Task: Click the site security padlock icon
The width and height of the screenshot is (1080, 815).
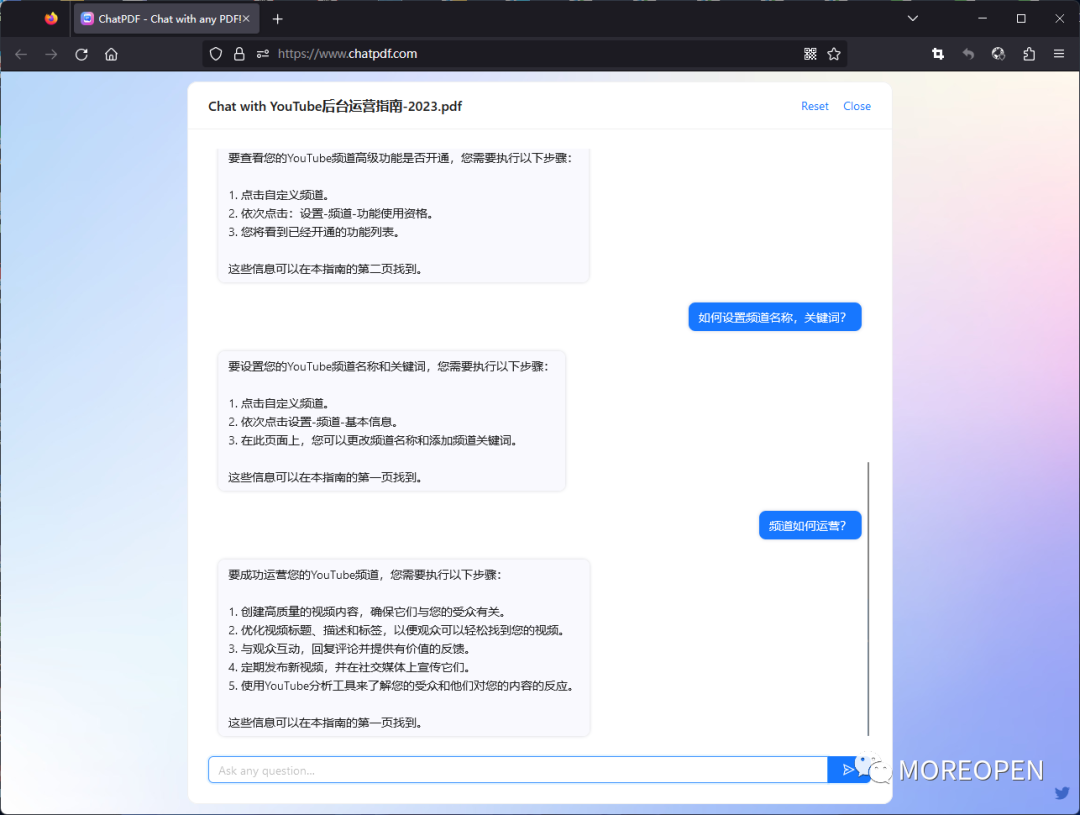Action: 239,54
